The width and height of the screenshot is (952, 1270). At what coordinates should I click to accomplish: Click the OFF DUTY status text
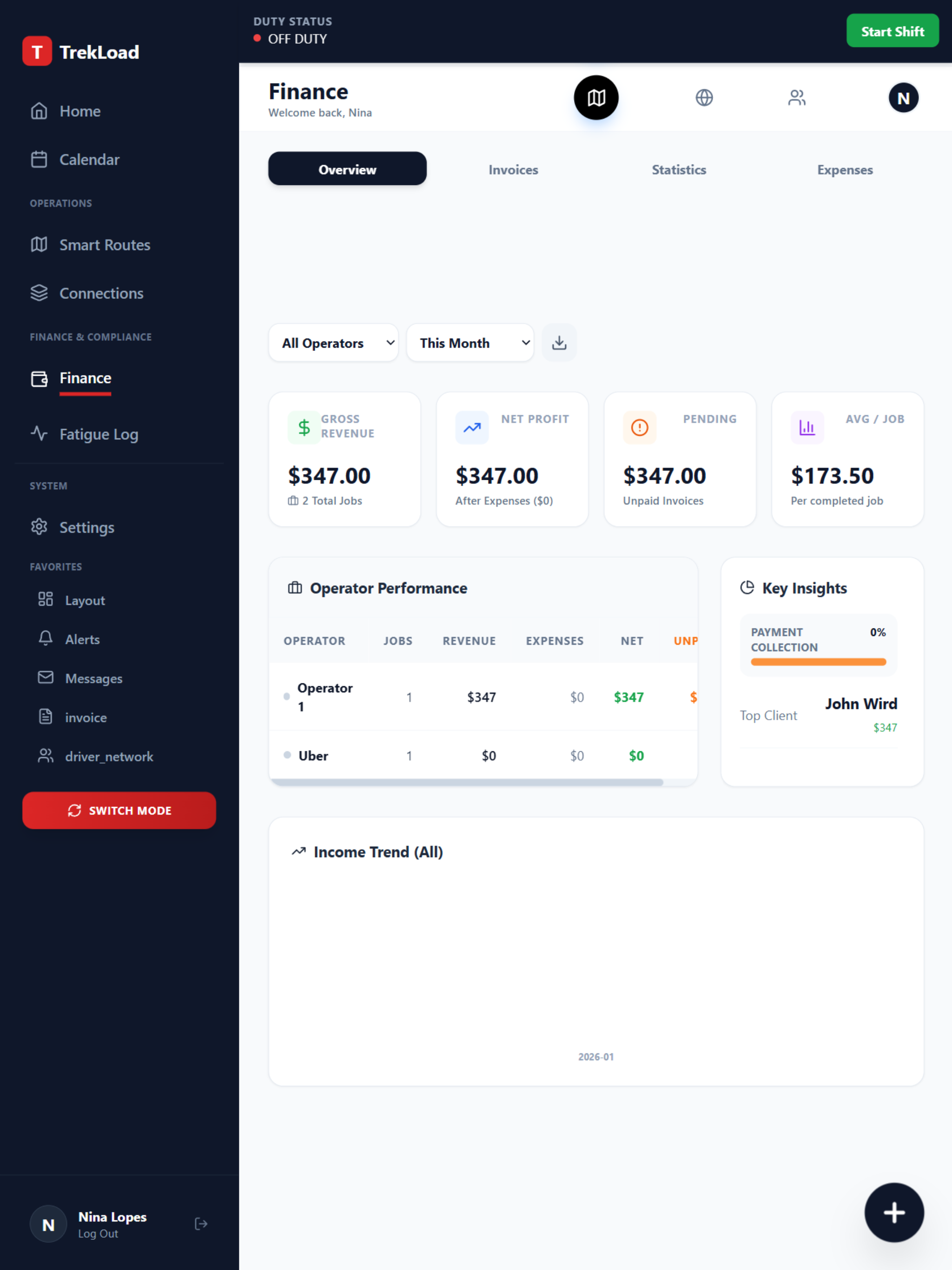pos(297,39)
